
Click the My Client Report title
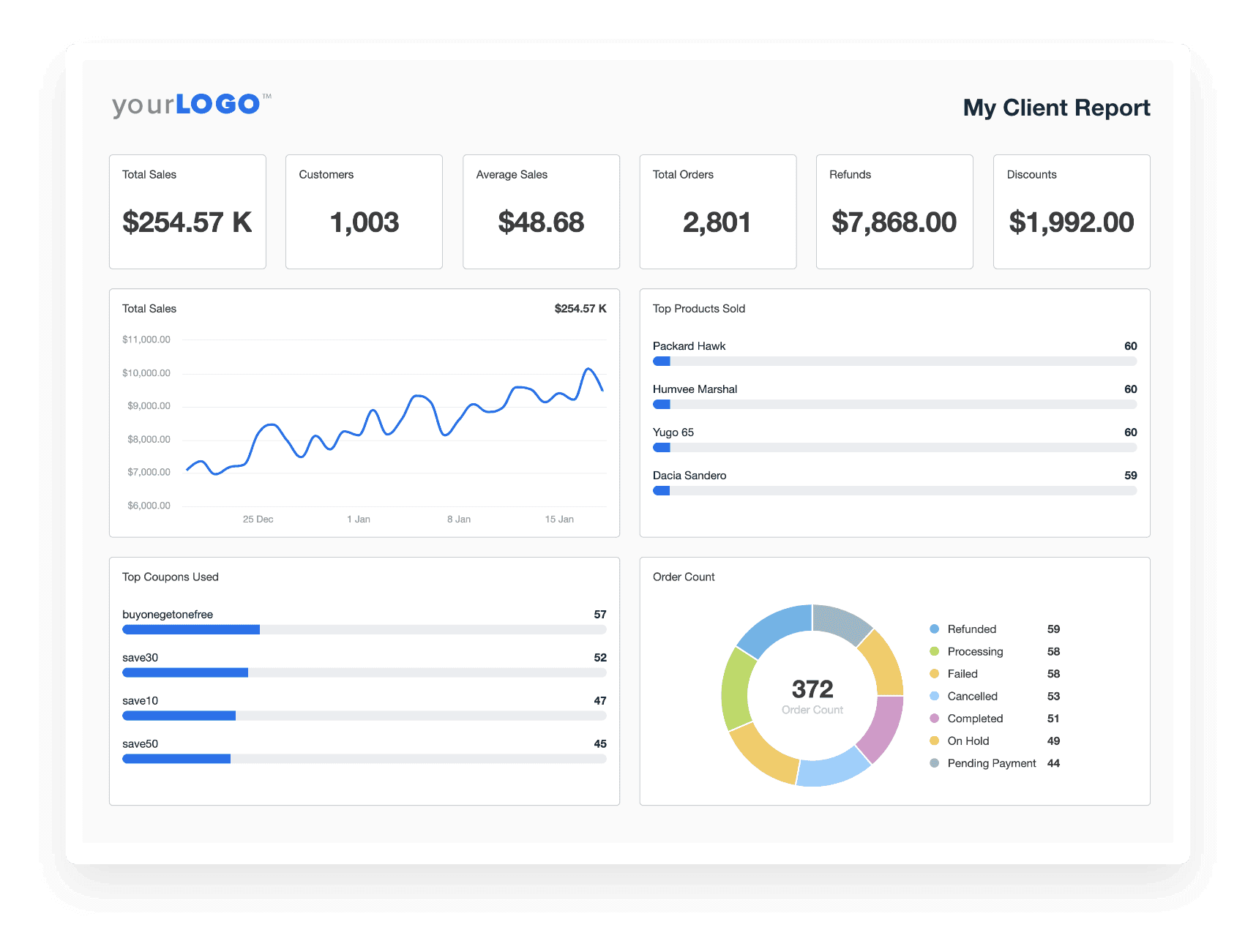click(x=1056, y=108)
